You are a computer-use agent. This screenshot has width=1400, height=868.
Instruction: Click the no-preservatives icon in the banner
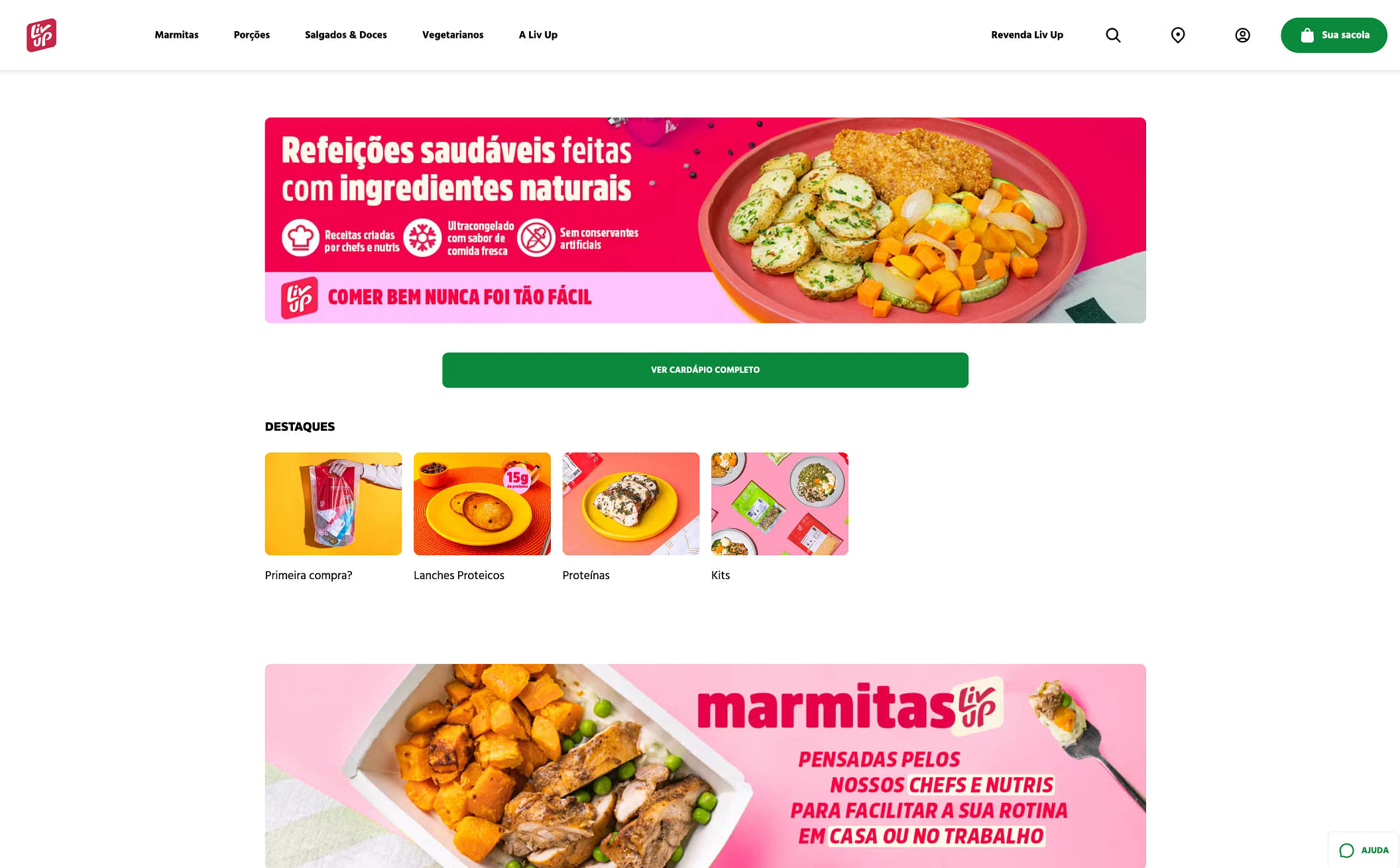point(536,238)
